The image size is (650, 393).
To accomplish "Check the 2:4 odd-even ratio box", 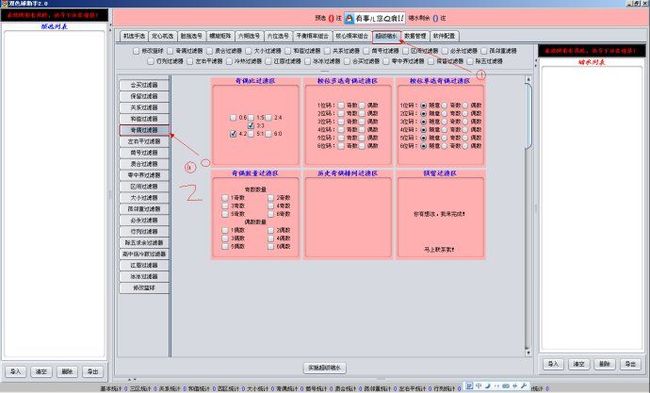I will tap(269, 118).
